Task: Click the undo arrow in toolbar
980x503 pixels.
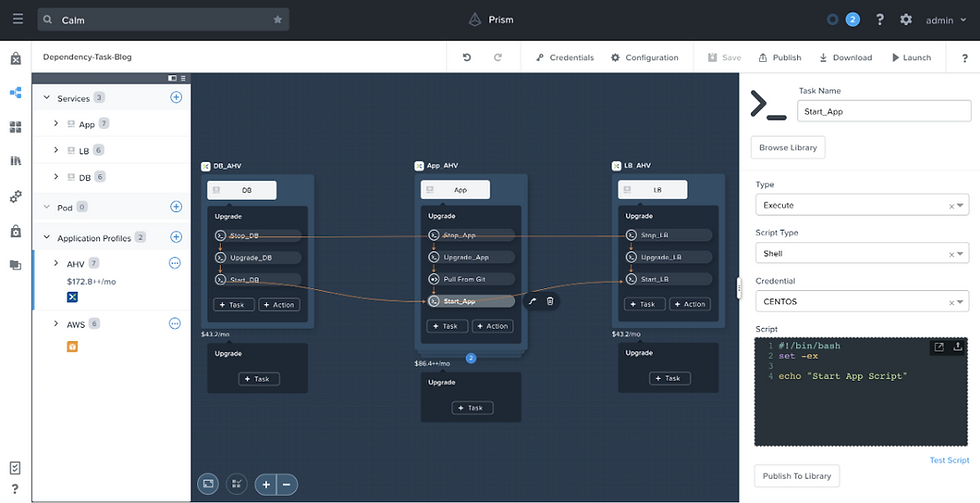Action: (467, 57)
